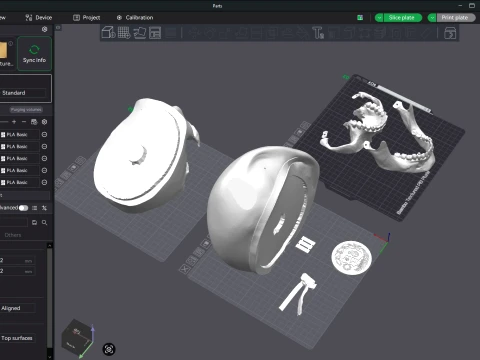Click the save preset icon
Image resolution: width=480 pixels, height=360 pixels.
[x=34, y=222]
